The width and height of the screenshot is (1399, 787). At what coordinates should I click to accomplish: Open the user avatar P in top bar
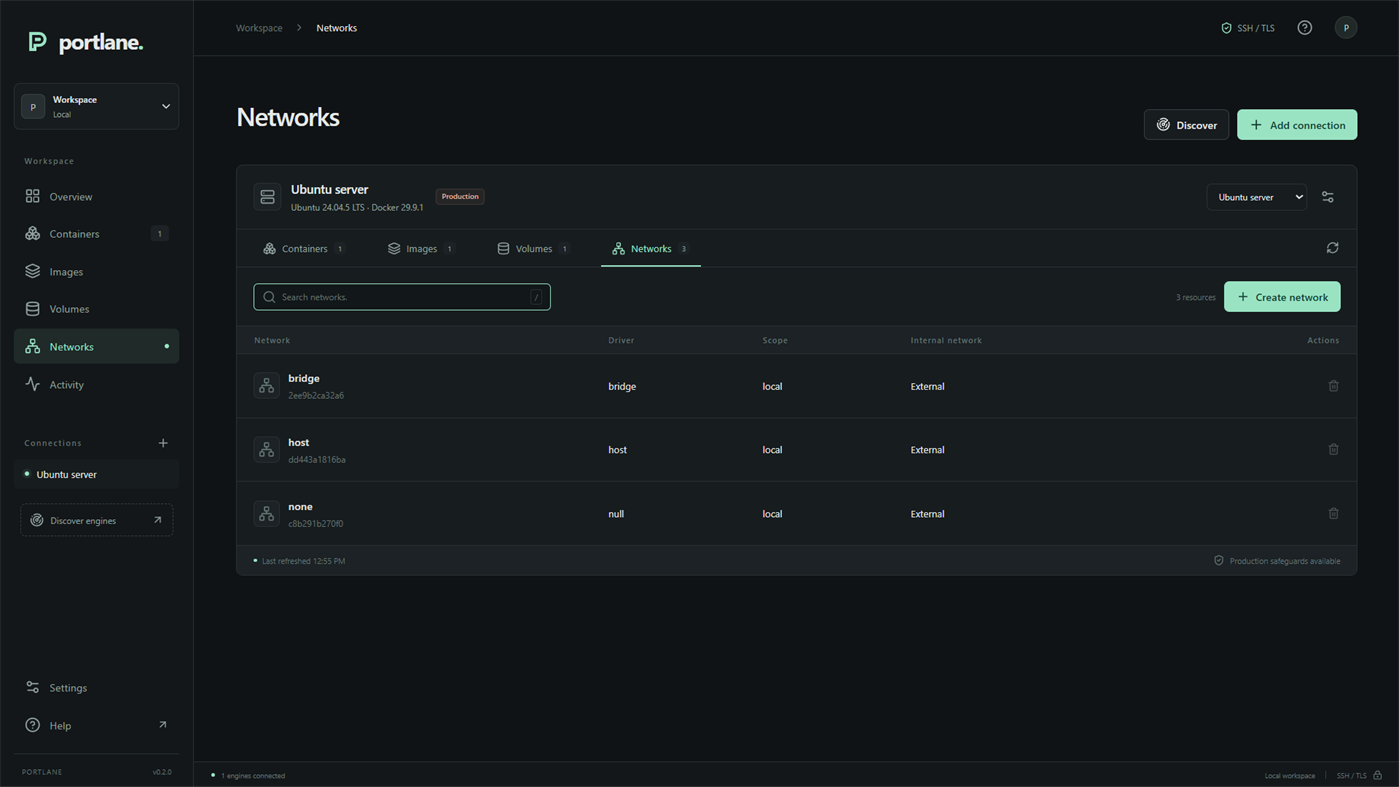pyautogui.click(x=1345, y=28)
